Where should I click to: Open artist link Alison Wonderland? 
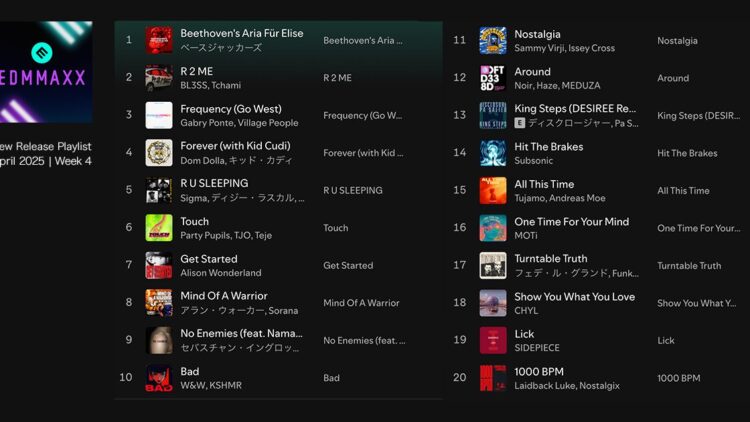(221, 273)
